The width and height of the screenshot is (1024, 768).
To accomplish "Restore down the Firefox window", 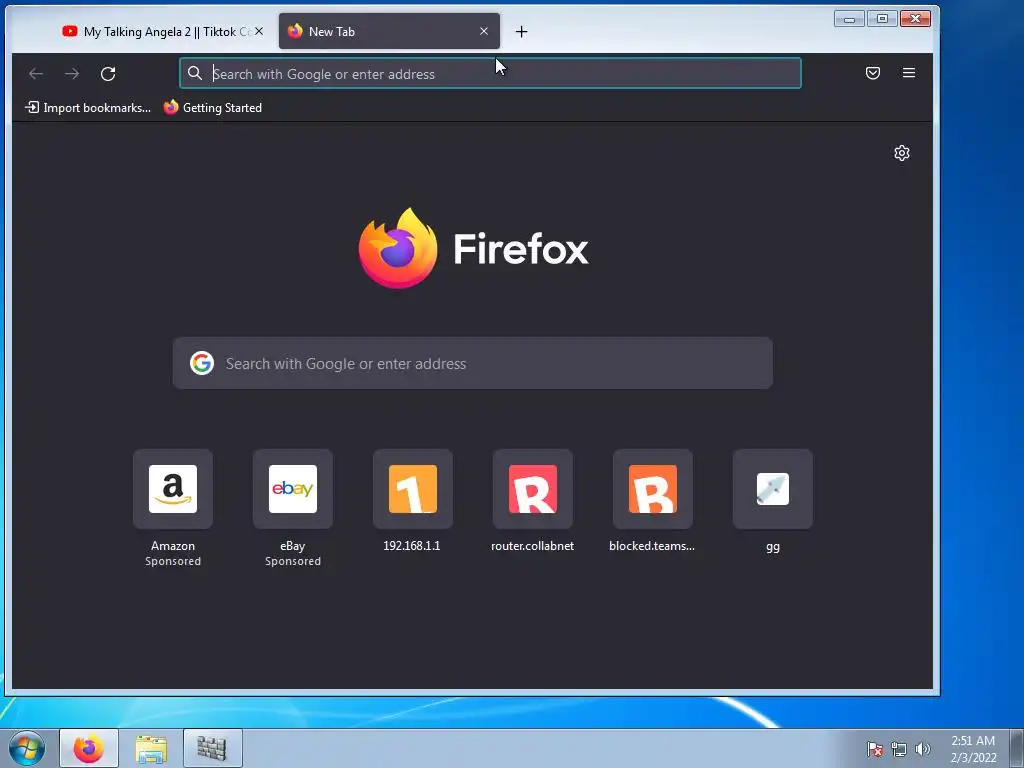I will (882, 19).
